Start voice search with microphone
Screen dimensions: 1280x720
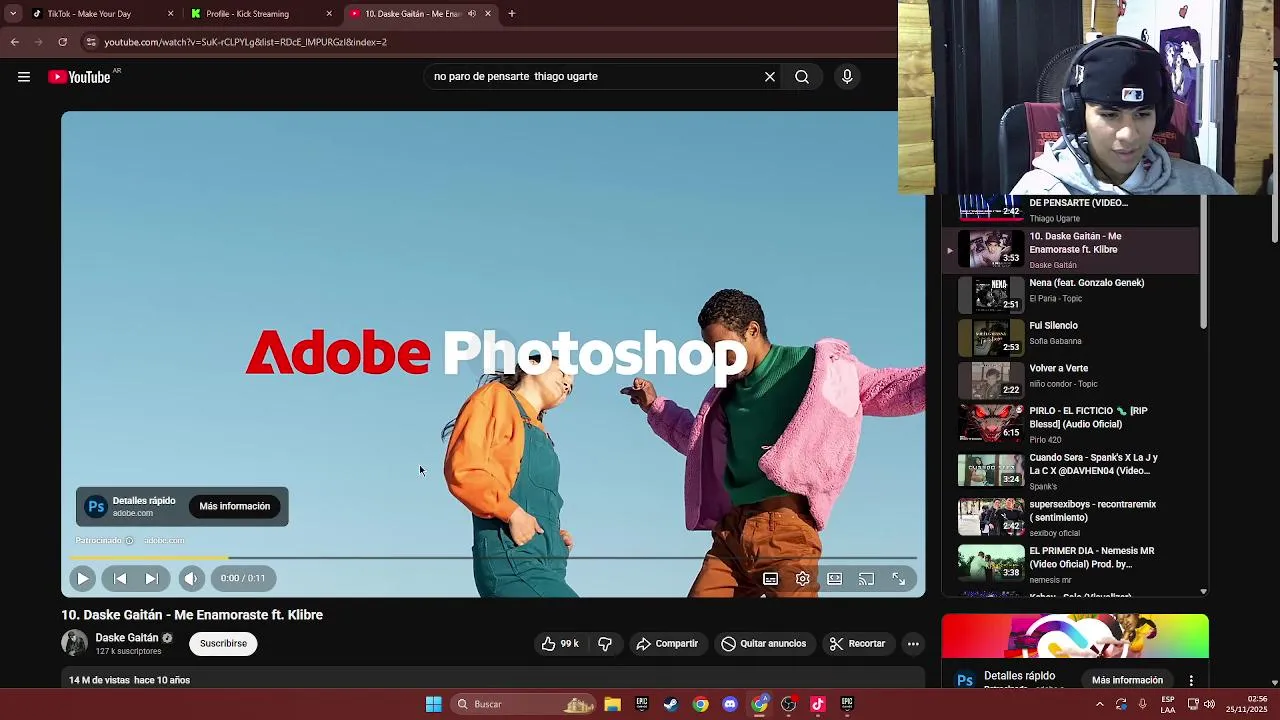[847, 76]
